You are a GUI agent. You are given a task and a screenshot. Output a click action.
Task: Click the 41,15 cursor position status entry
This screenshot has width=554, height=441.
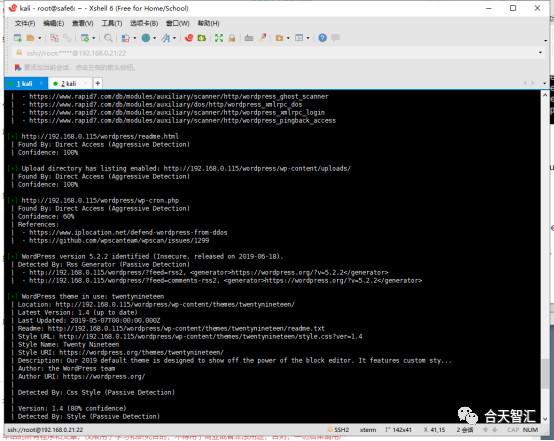pyautogui.click(x=435, y=430)
